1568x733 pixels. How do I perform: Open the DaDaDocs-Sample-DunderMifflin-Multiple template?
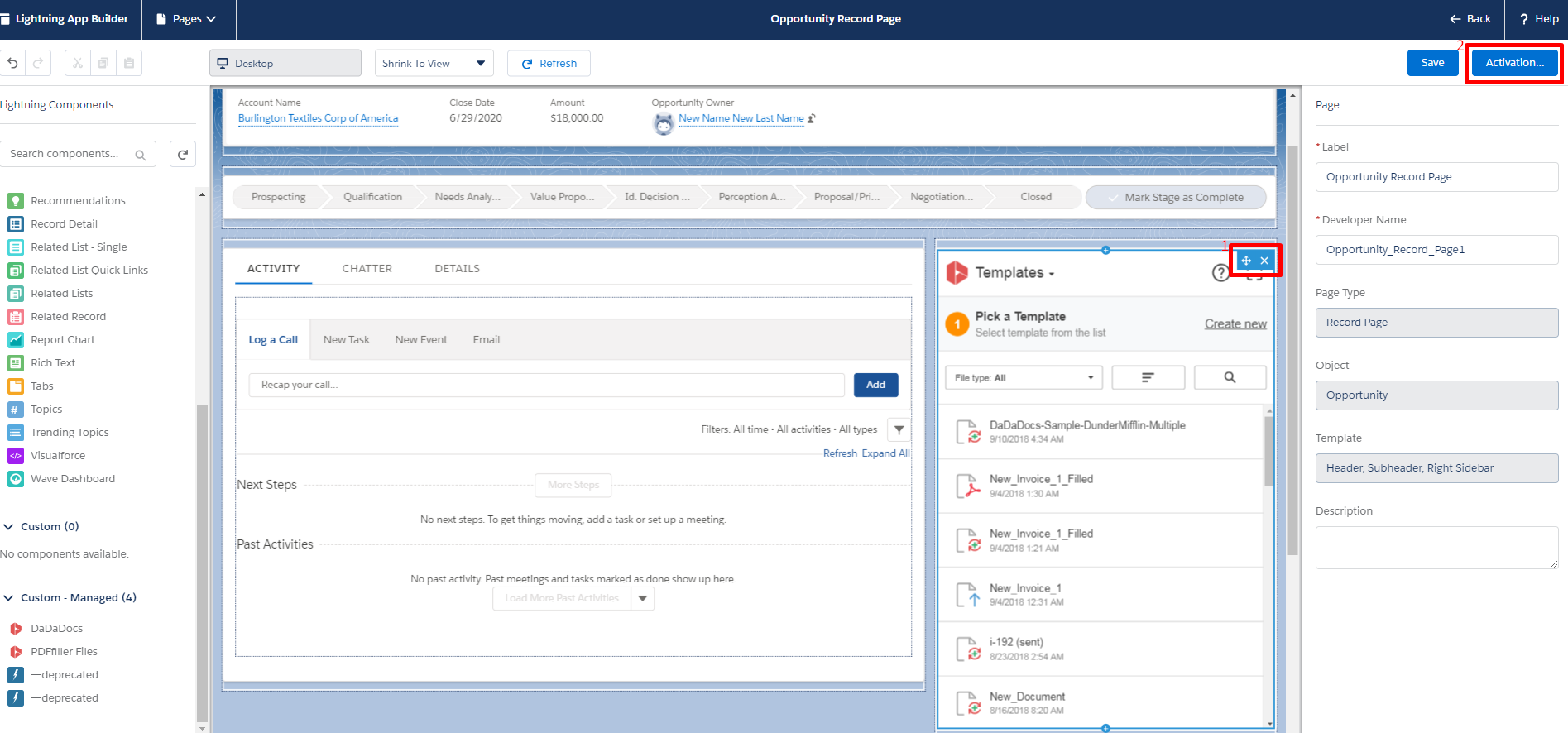(x=1100, y=432)
